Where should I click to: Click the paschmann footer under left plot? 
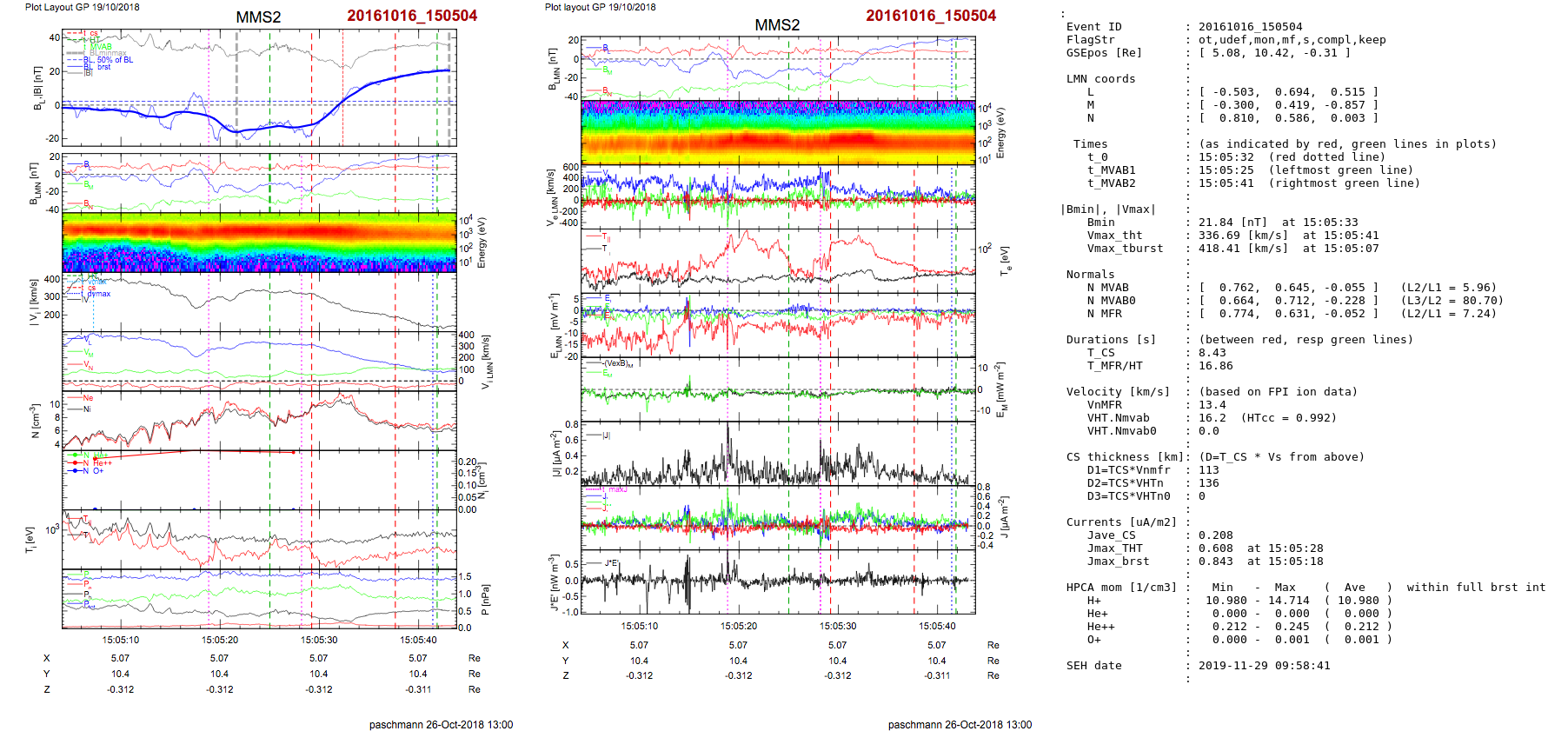pyautogui.click(x=441, y=724)
